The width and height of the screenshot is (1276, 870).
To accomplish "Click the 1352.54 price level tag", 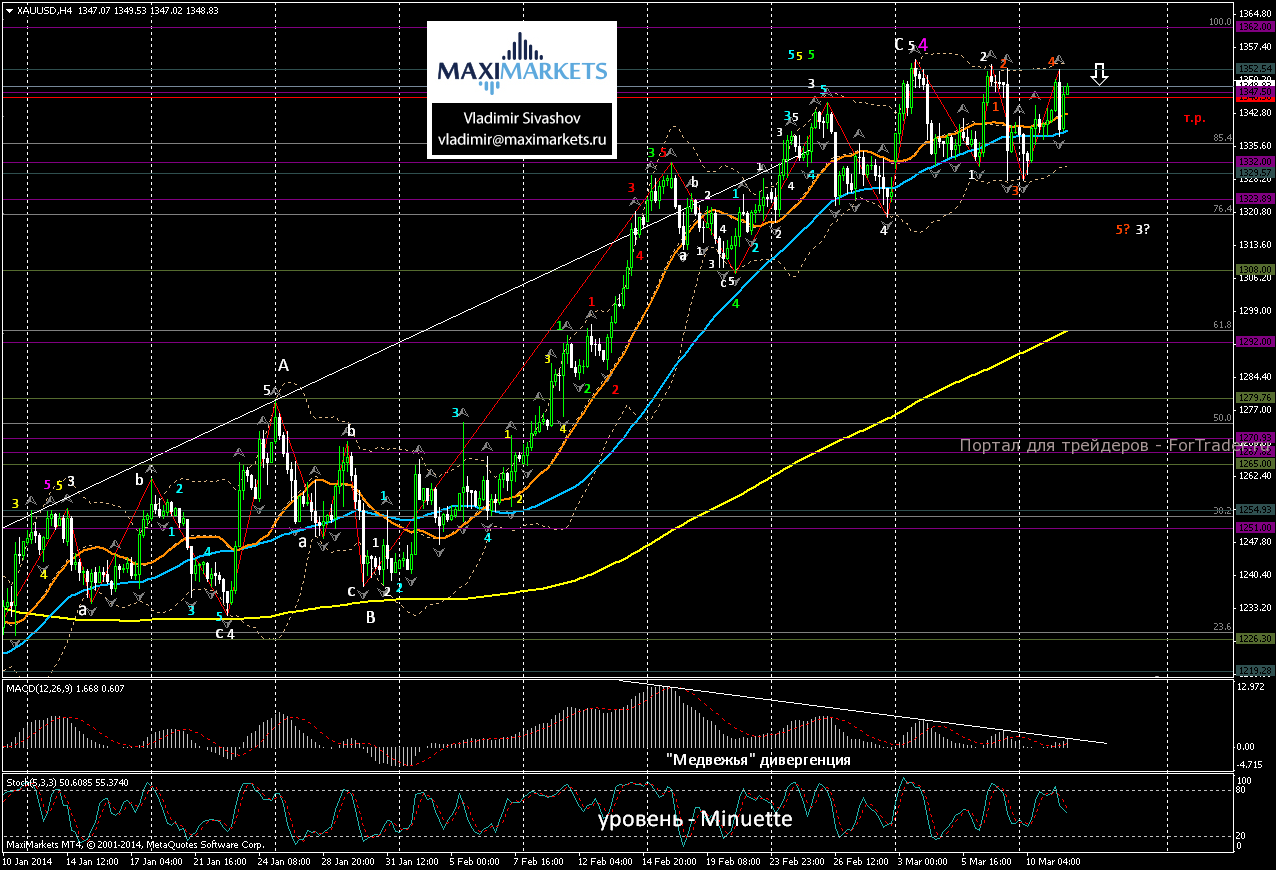I will pos(1254,68).
